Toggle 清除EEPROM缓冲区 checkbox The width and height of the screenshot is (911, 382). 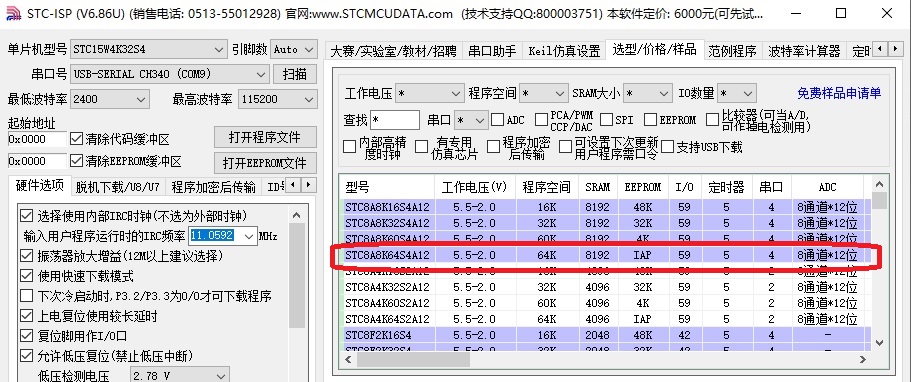click(76, 161)
